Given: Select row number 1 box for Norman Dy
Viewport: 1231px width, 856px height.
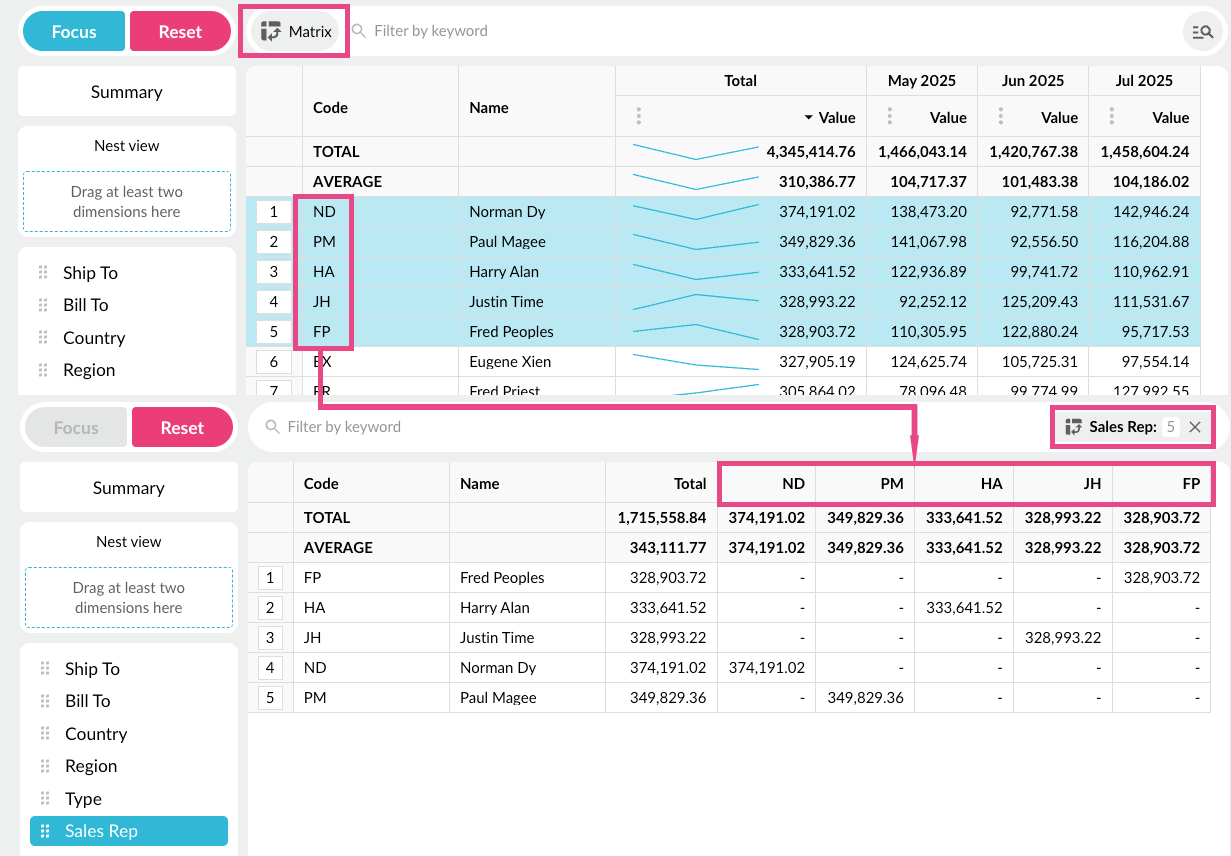Looking at the screenshot, I should 273,212.
